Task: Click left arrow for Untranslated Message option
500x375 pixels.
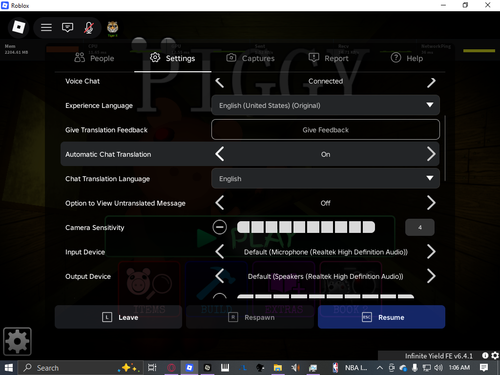Action: click(220, 203)
